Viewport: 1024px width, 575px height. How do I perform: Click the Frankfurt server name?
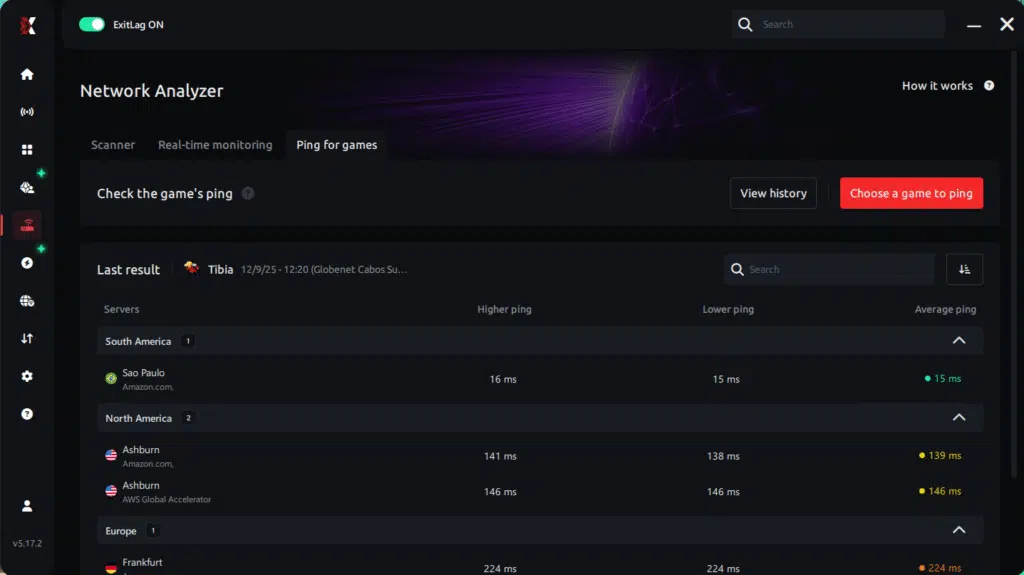[142, 562]
